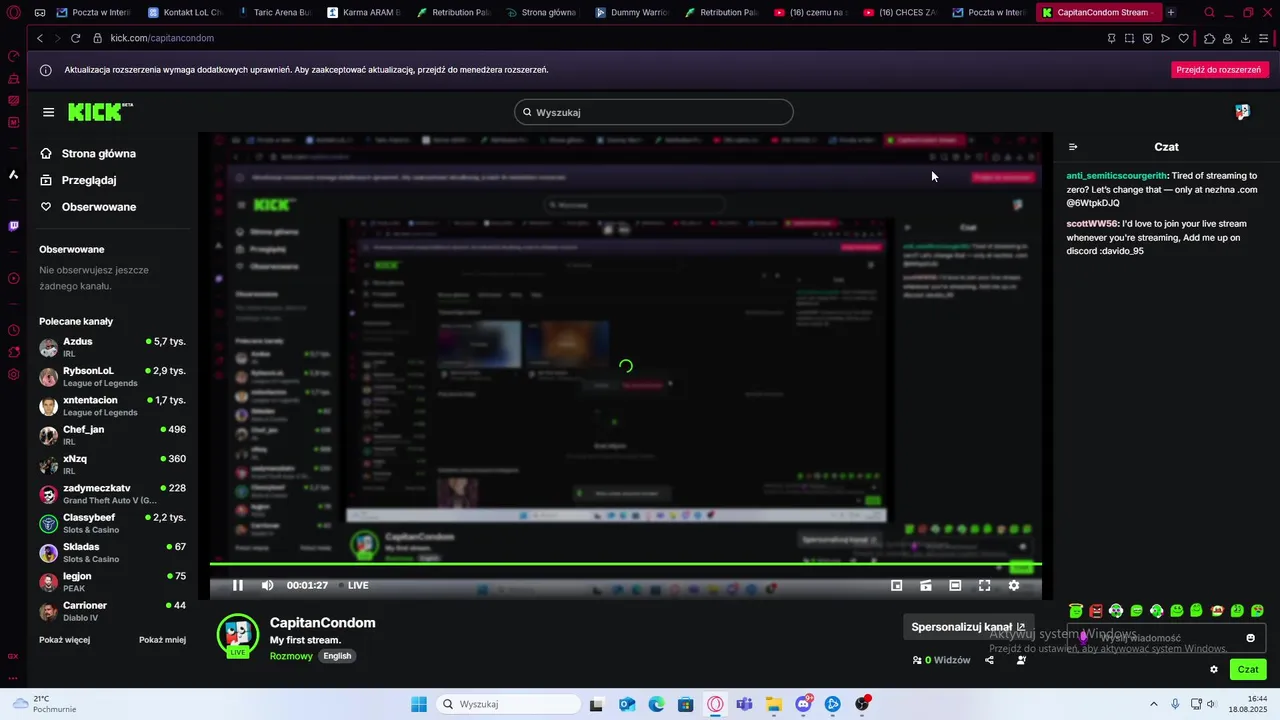Click the green video progress bar
Viewport: 1280px width, 720px height.
pyautogui.click(x=626, y=565)
